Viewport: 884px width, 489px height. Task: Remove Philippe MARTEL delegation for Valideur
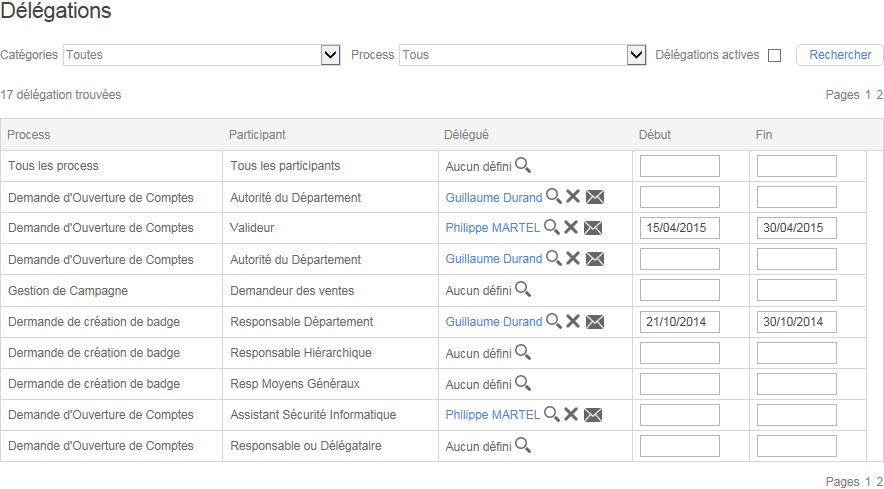(572, 228)
